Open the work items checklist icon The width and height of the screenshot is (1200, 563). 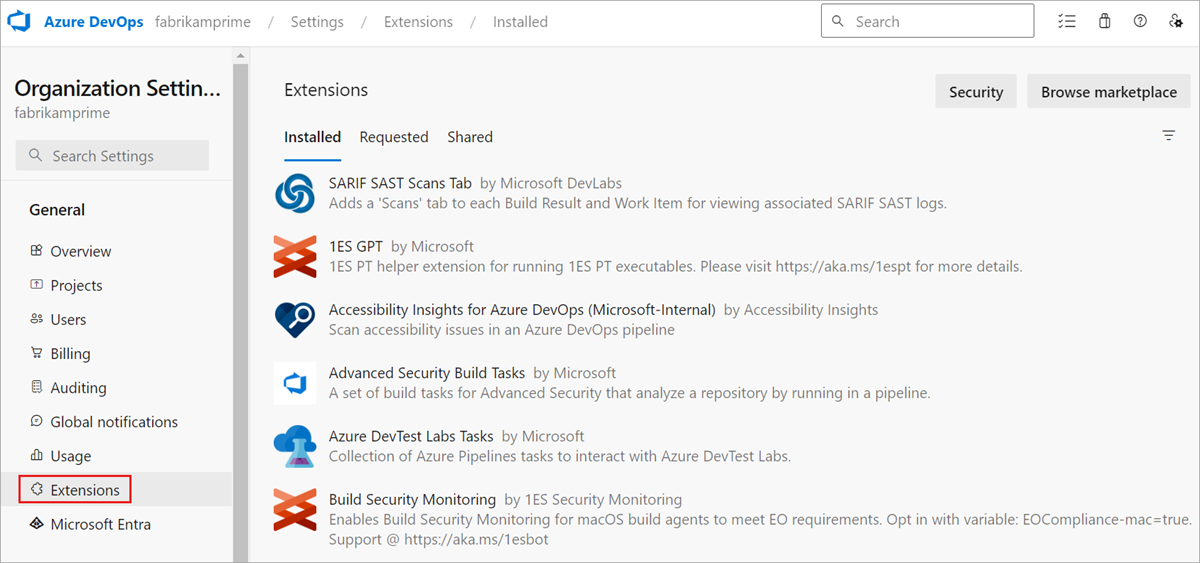tap(1068, 21)
